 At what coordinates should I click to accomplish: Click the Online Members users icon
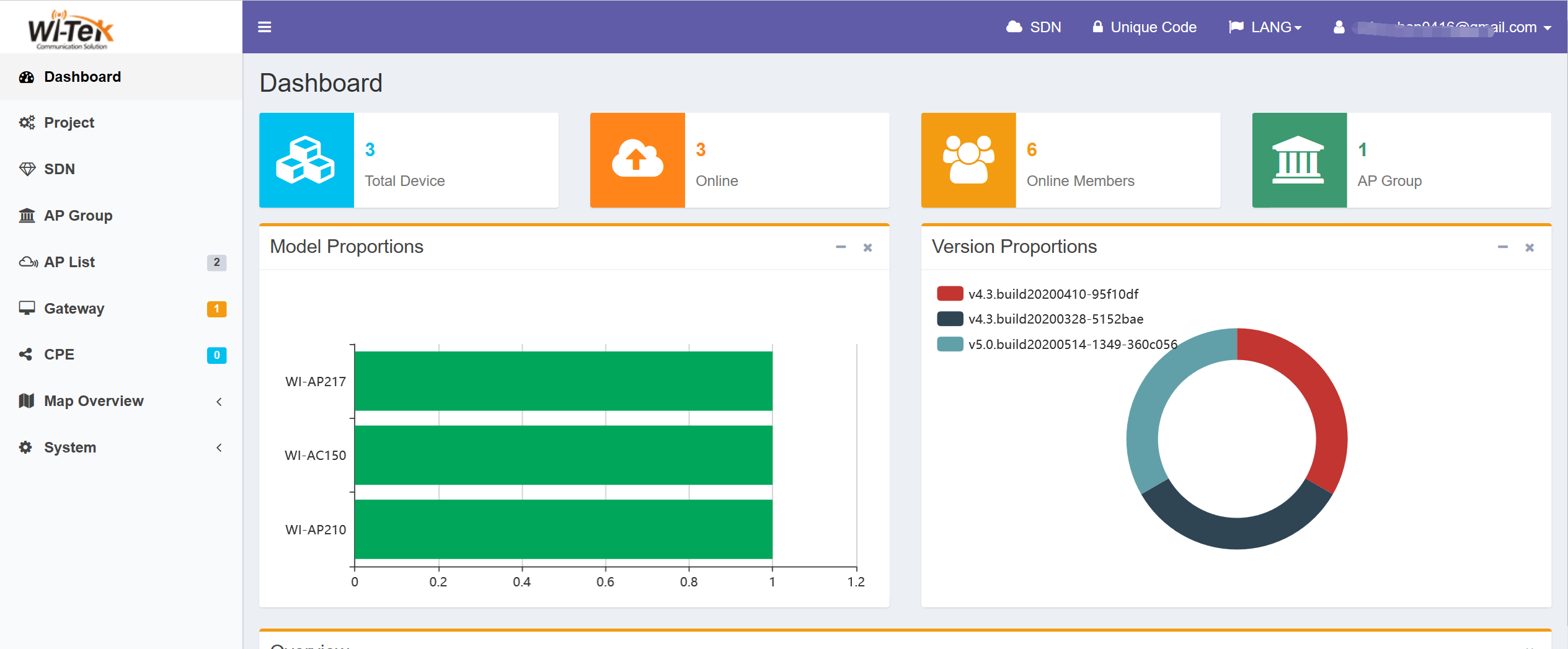(968, 160)
